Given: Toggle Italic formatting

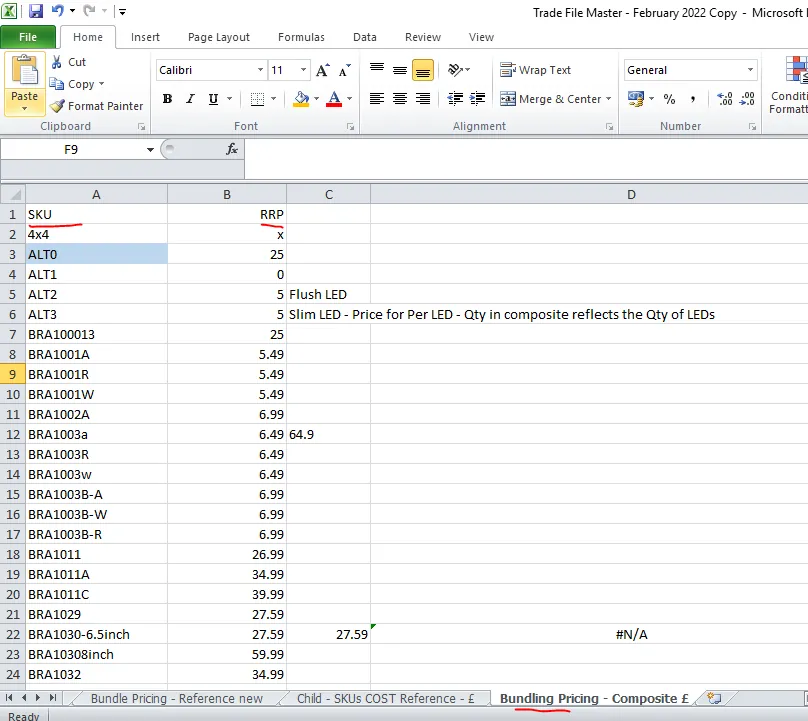Looking at the screenshot, I should coord(190,98).
